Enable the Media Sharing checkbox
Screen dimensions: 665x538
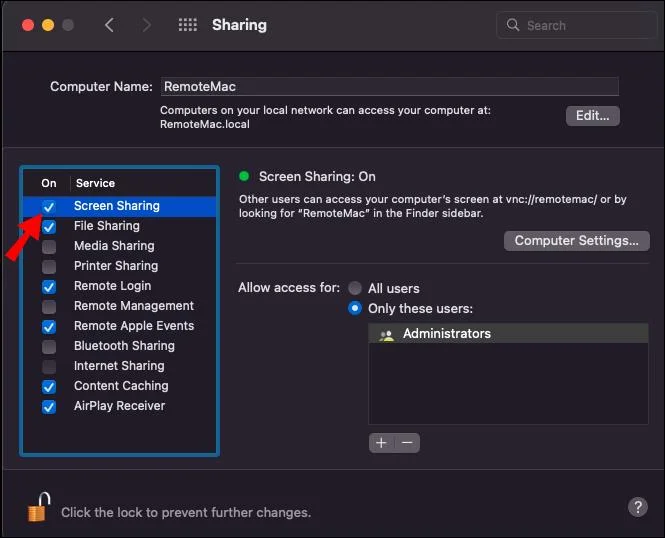pos(49,246)
